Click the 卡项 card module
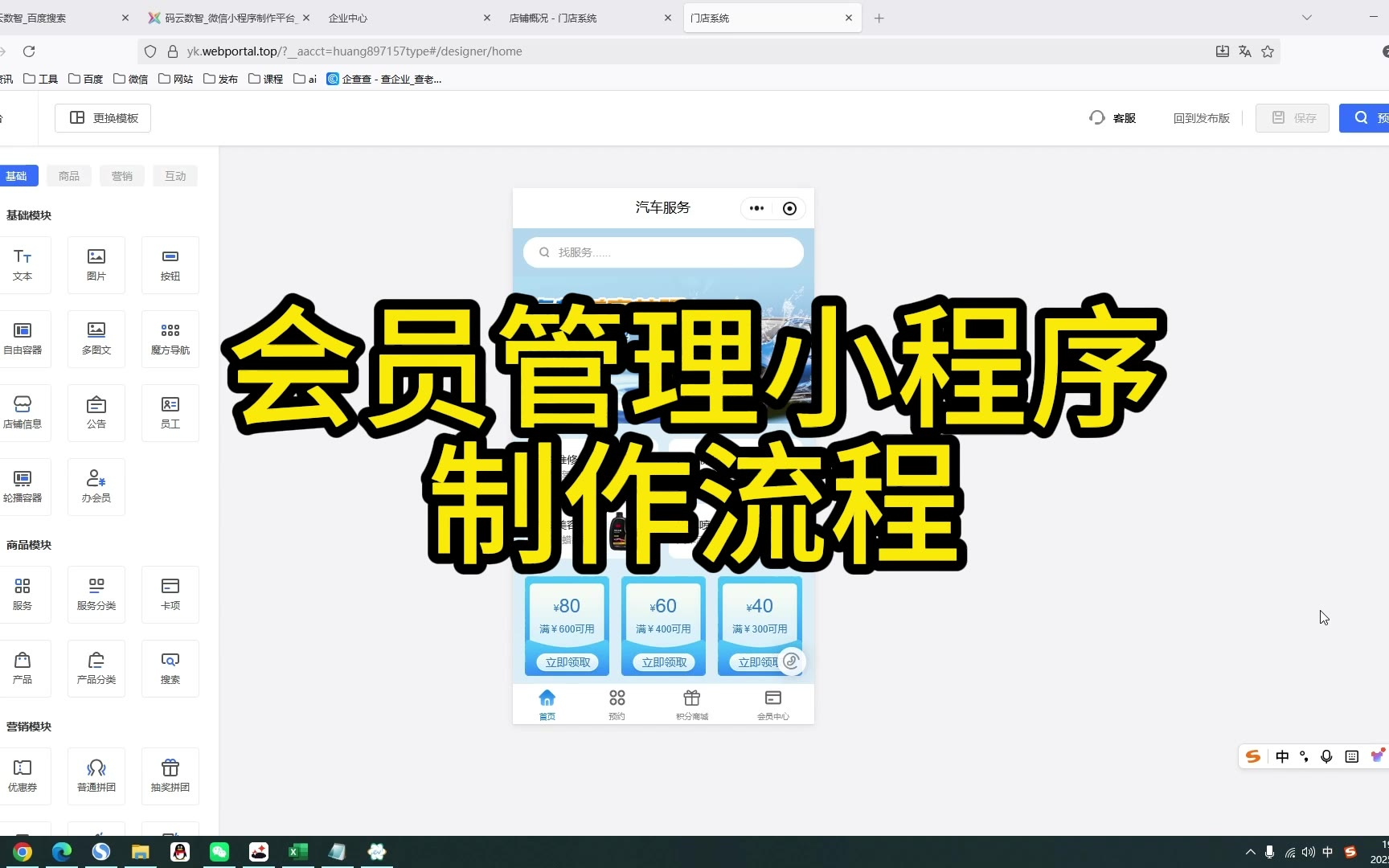This screenshot has height=868, width=1389. [170, 594]
